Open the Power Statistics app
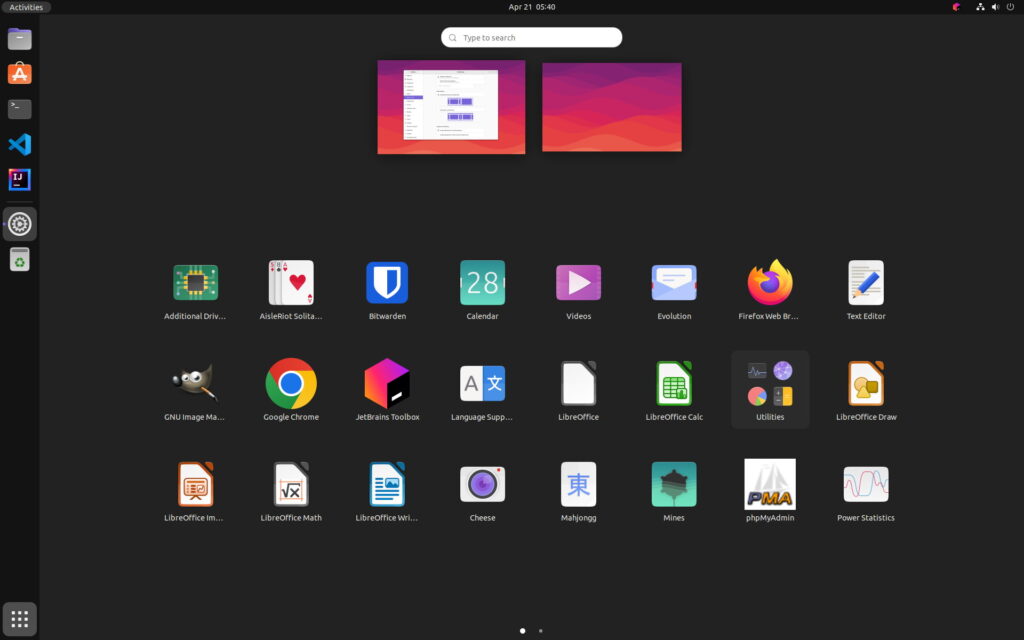This screenshot has width=1024, height=640. [866, 485]
